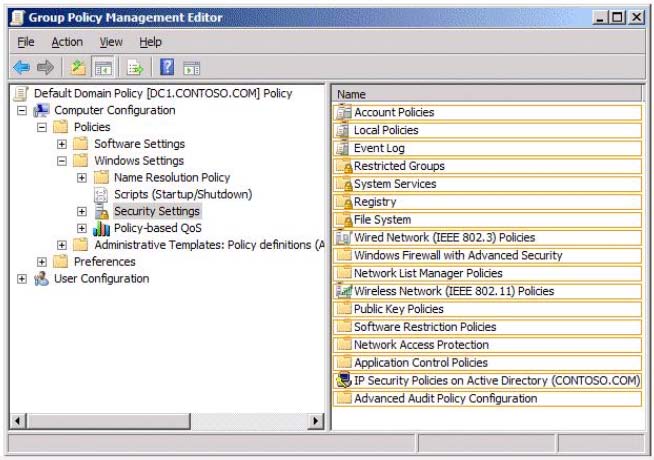Select the Policies tree item
This screenshot has height=460, width=654.
point(92,127)
